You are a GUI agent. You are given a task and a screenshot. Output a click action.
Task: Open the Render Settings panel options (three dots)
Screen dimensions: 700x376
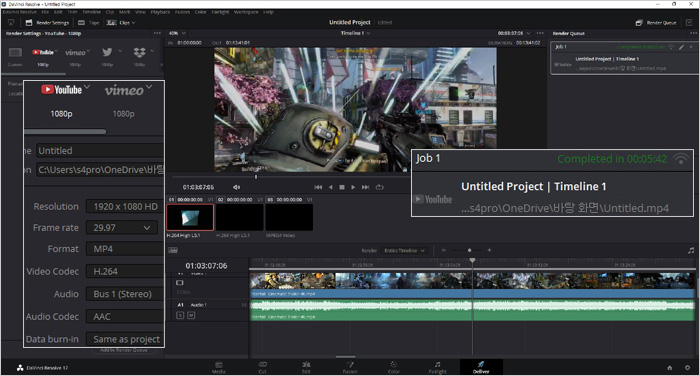[x=157, y=33]
